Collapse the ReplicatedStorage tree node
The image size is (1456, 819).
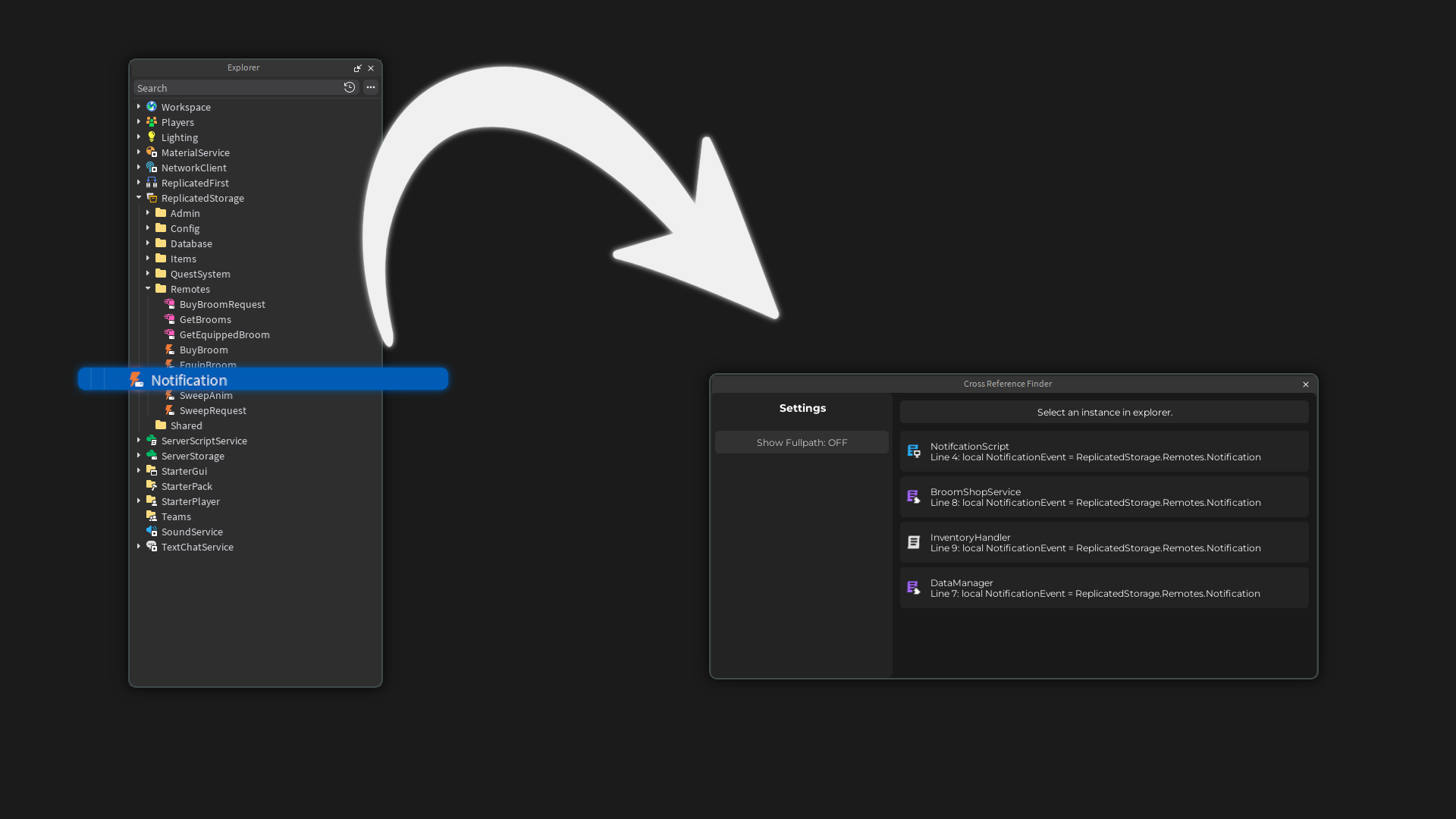(139, 198)
